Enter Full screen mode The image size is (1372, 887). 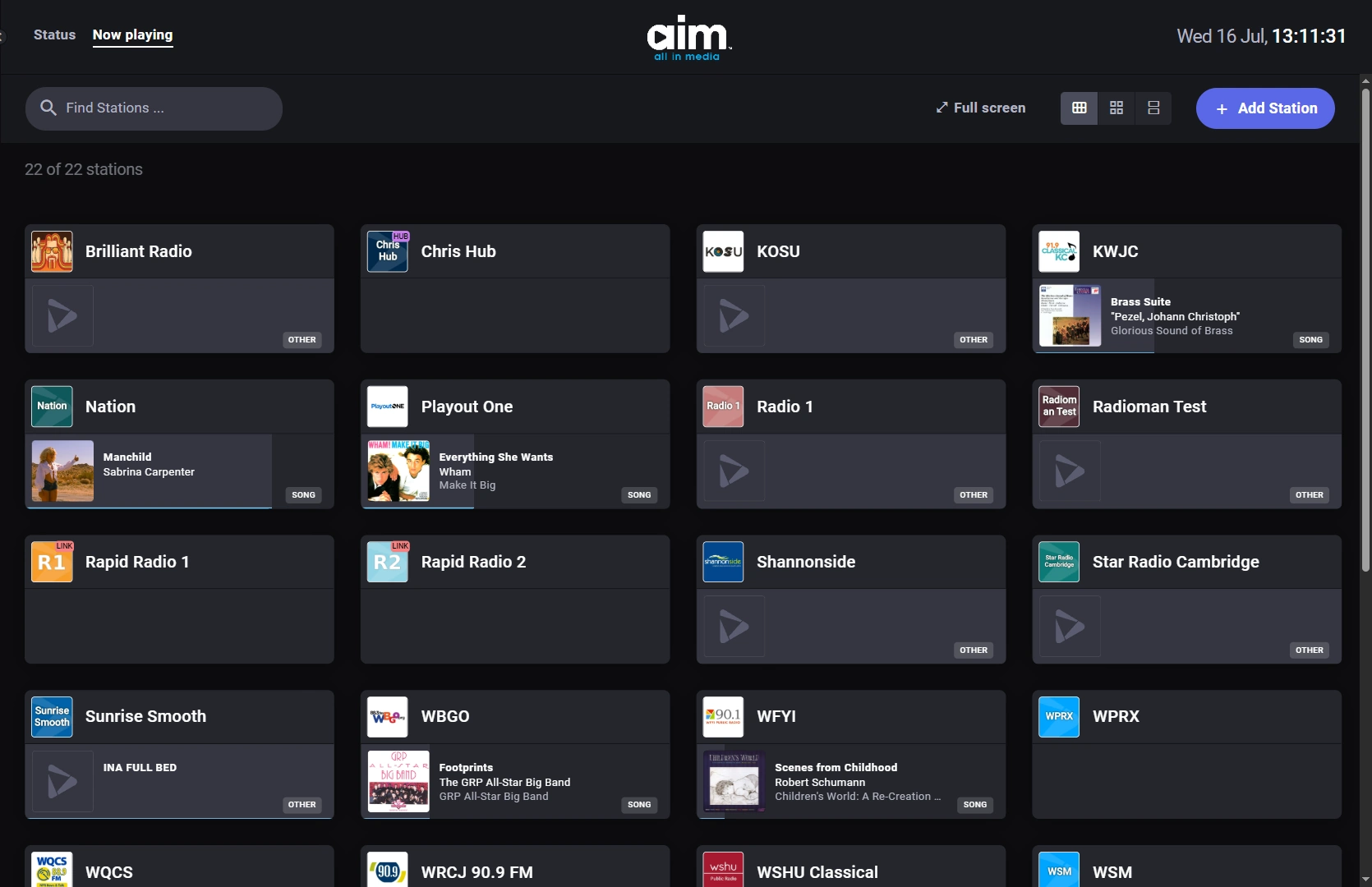click(980, 108)
